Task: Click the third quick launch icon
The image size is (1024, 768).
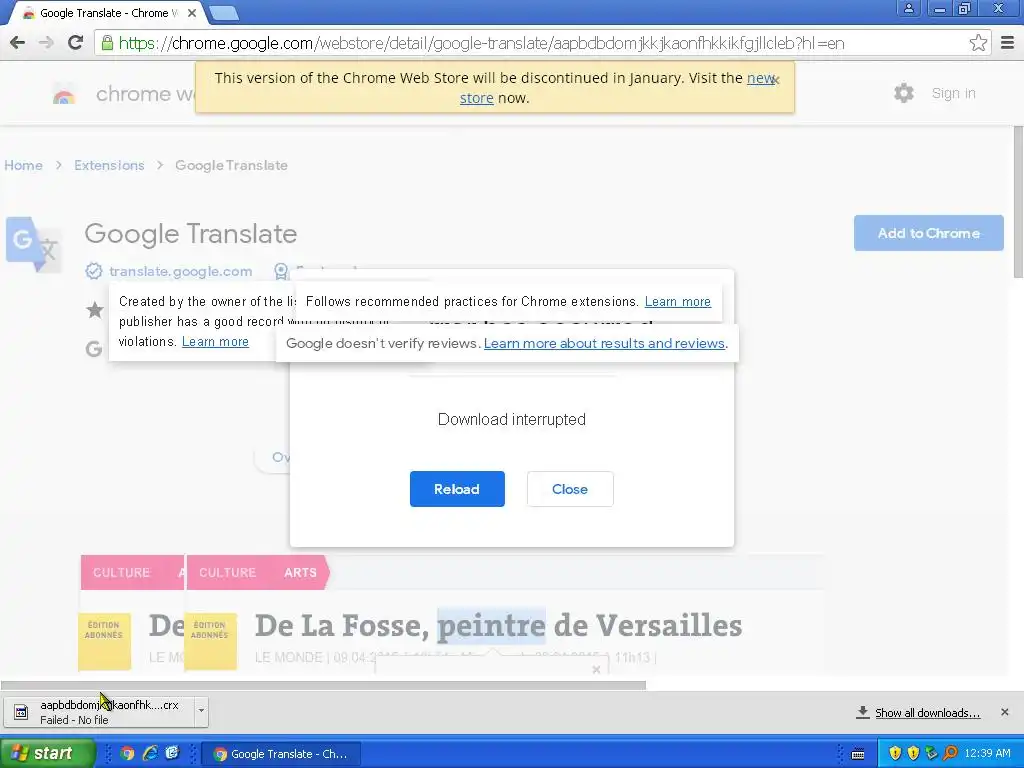Action: 172,754
